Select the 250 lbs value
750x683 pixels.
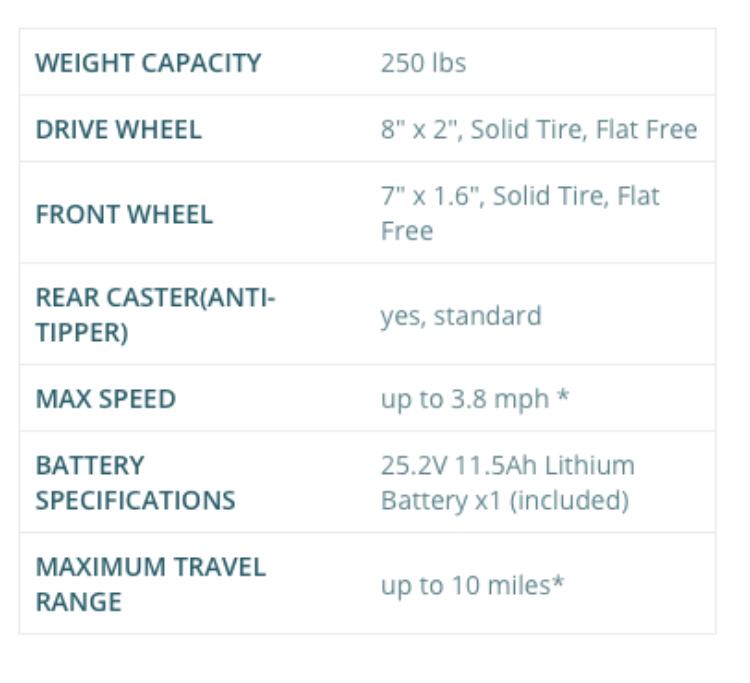(x=423, y=63)
